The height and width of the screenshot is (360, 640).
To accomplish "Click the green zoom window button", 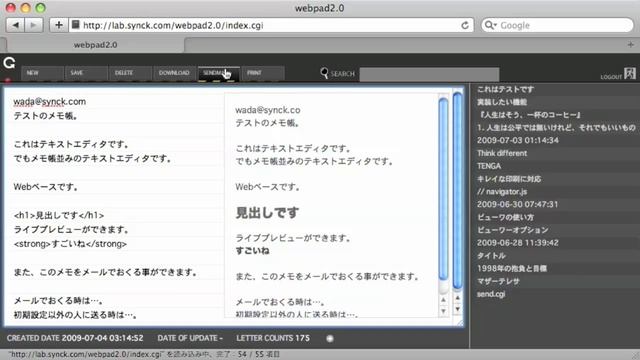I will (40, 8).
